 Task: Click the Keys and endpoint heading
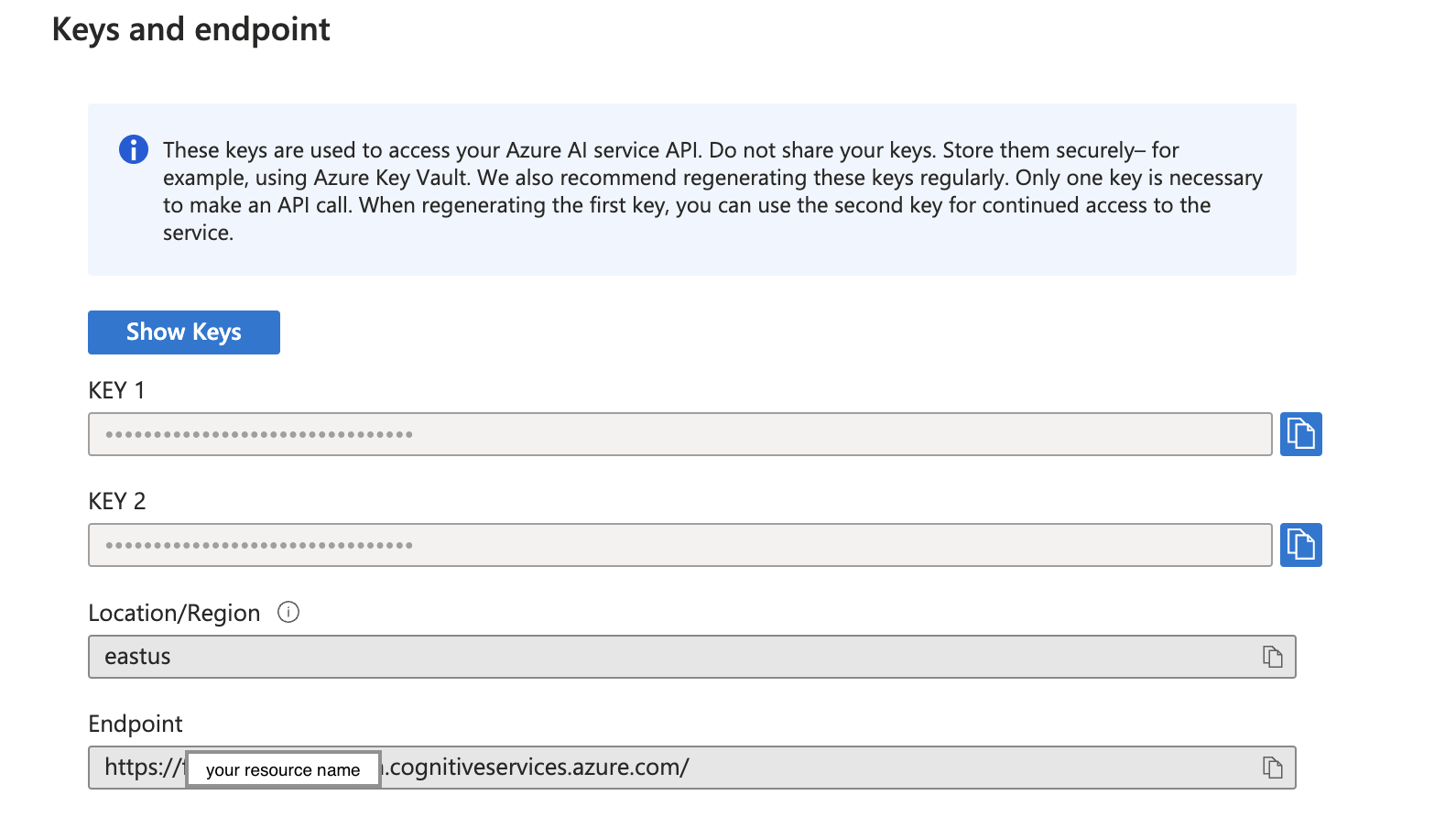(x=190, y=29)
